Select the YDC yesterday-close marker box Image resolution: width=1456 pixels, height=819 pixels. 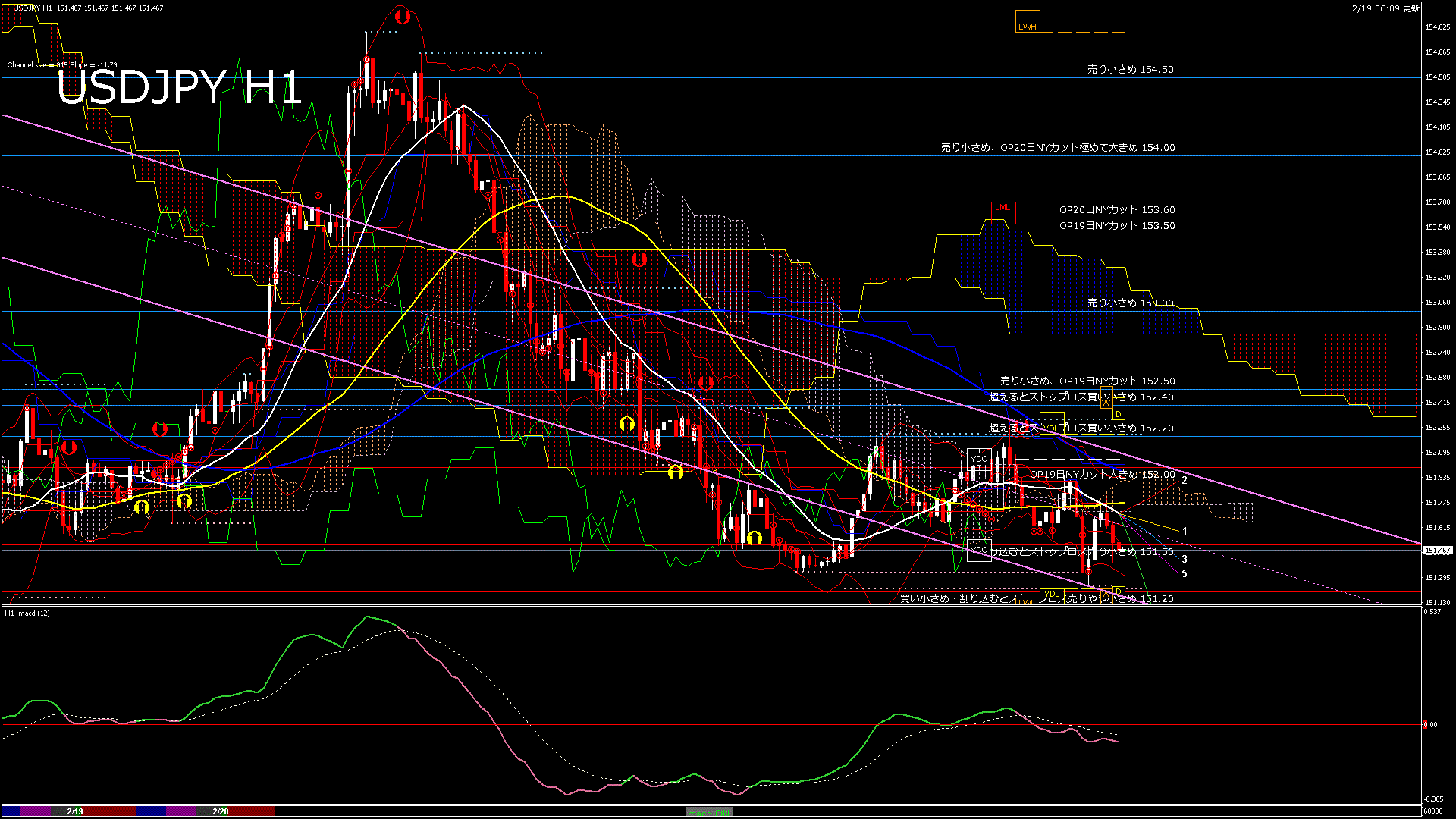979,459
